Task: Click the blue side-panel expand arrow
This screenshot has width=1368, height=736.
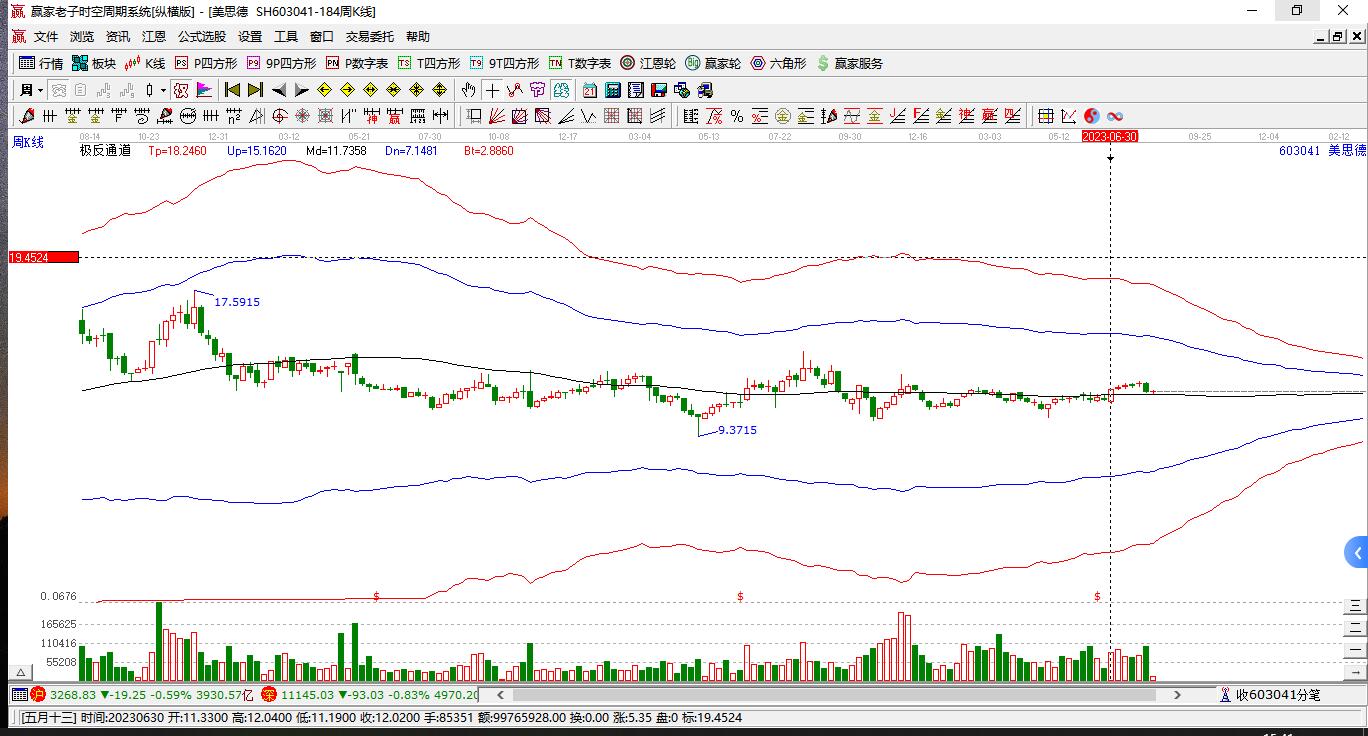Action: 1357,553
